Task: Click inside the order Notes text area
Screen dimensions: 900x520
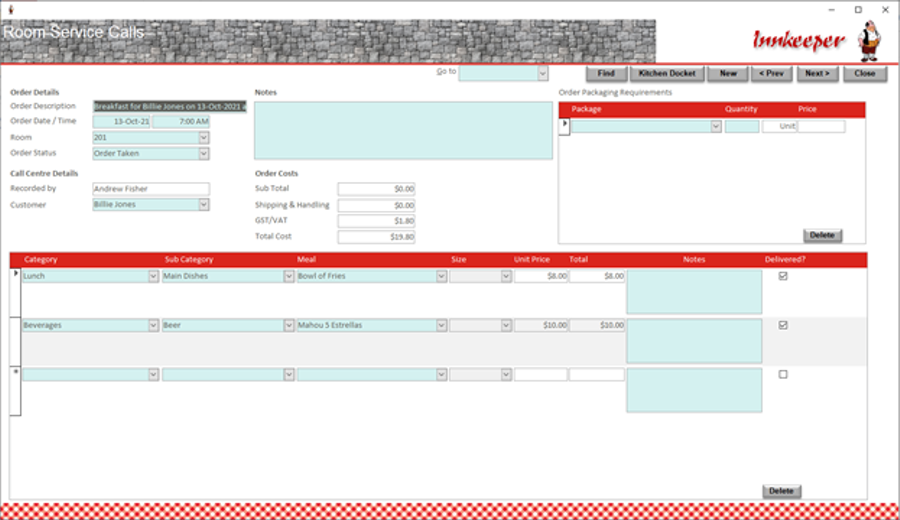Action: pyautogui.click(x=404, y=131)
